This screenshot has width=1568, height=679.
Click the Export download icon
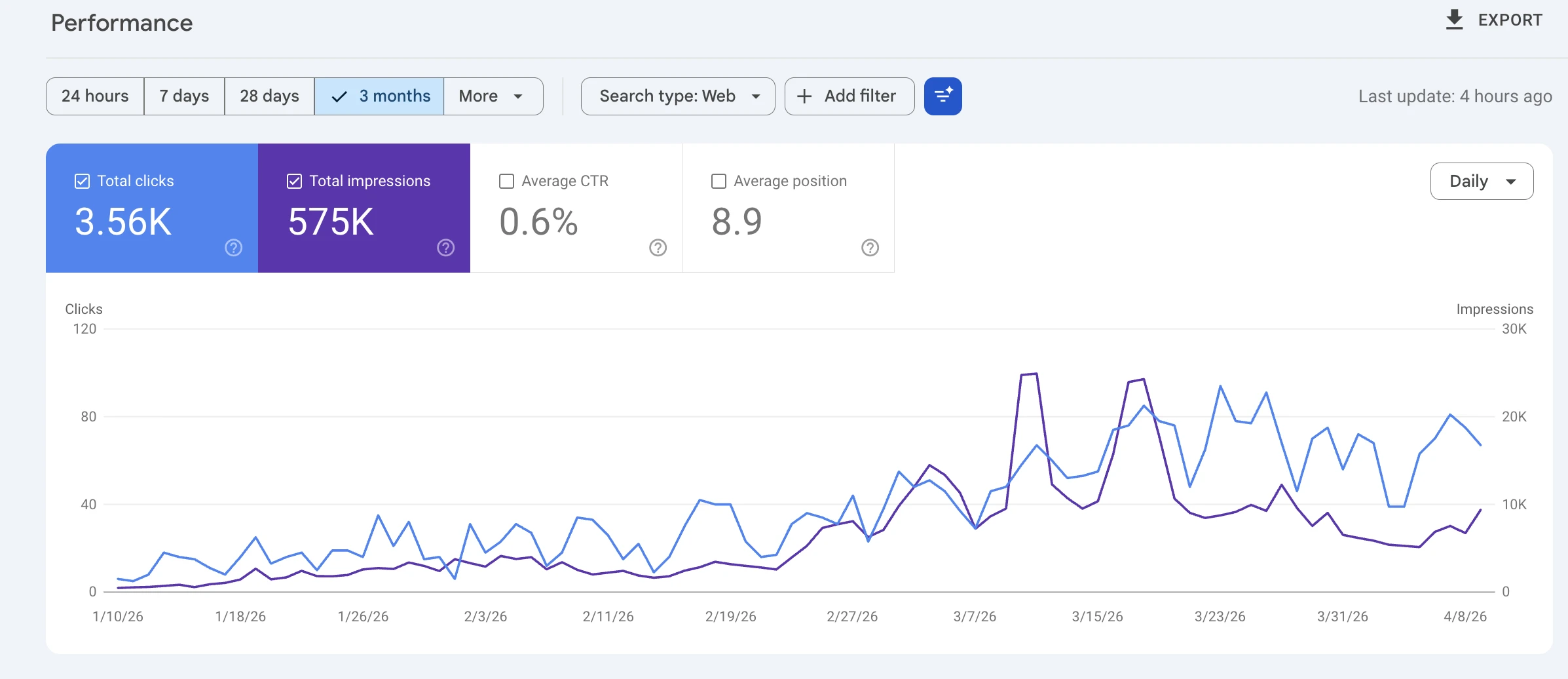coord(1454,19)
